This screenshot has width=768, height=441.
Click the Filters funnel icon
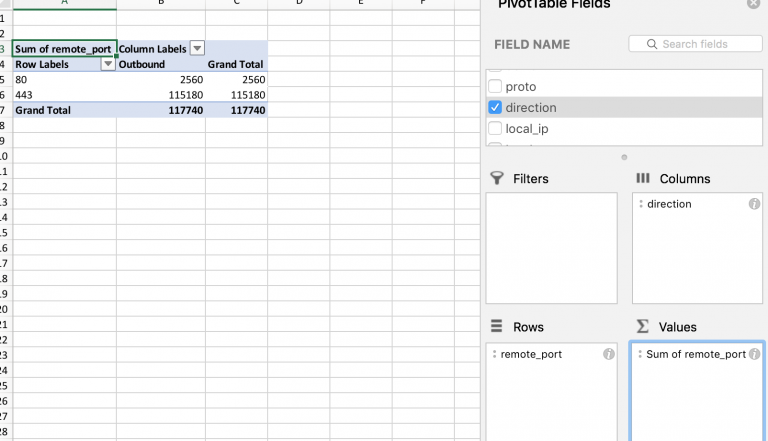point(496,178)
